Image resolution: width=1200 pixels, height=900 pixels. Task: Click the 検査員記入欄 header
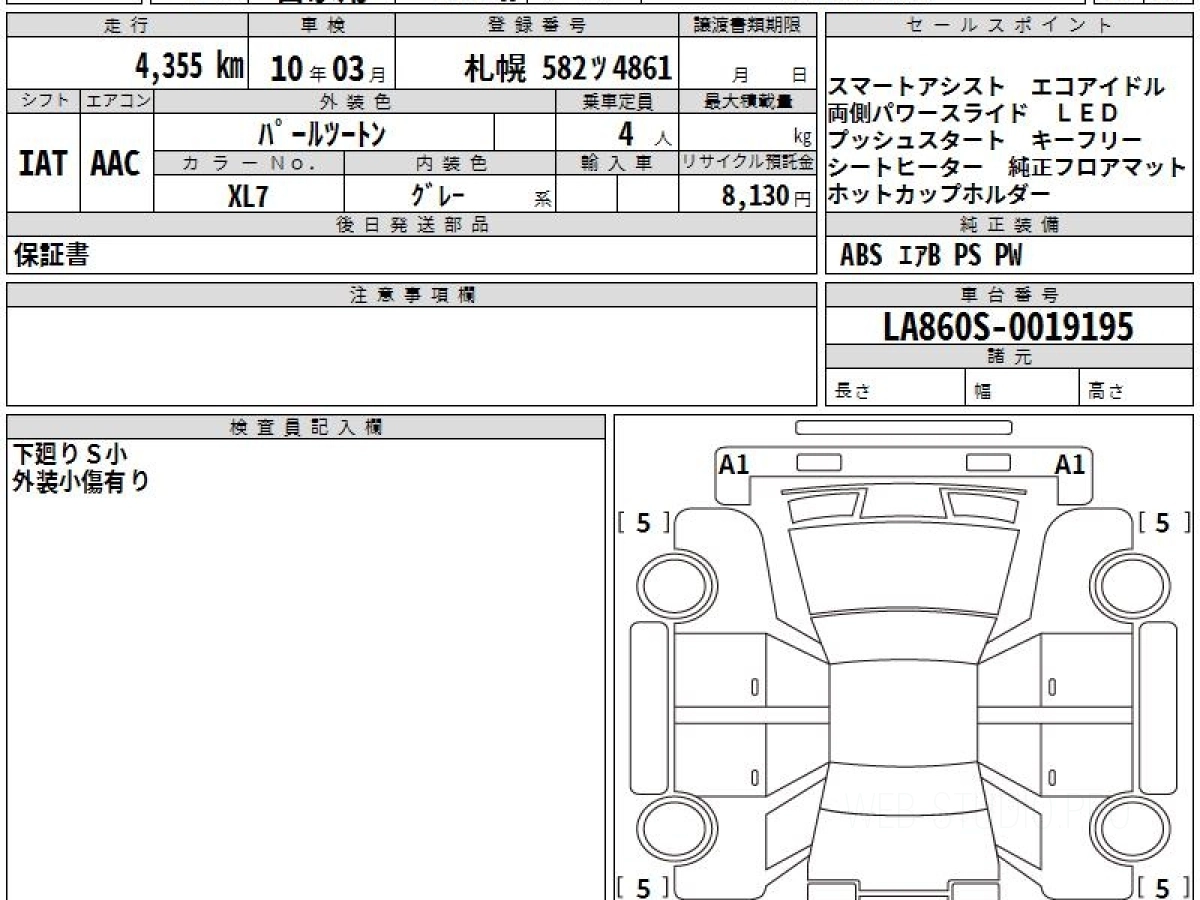(x=306, y=427)
